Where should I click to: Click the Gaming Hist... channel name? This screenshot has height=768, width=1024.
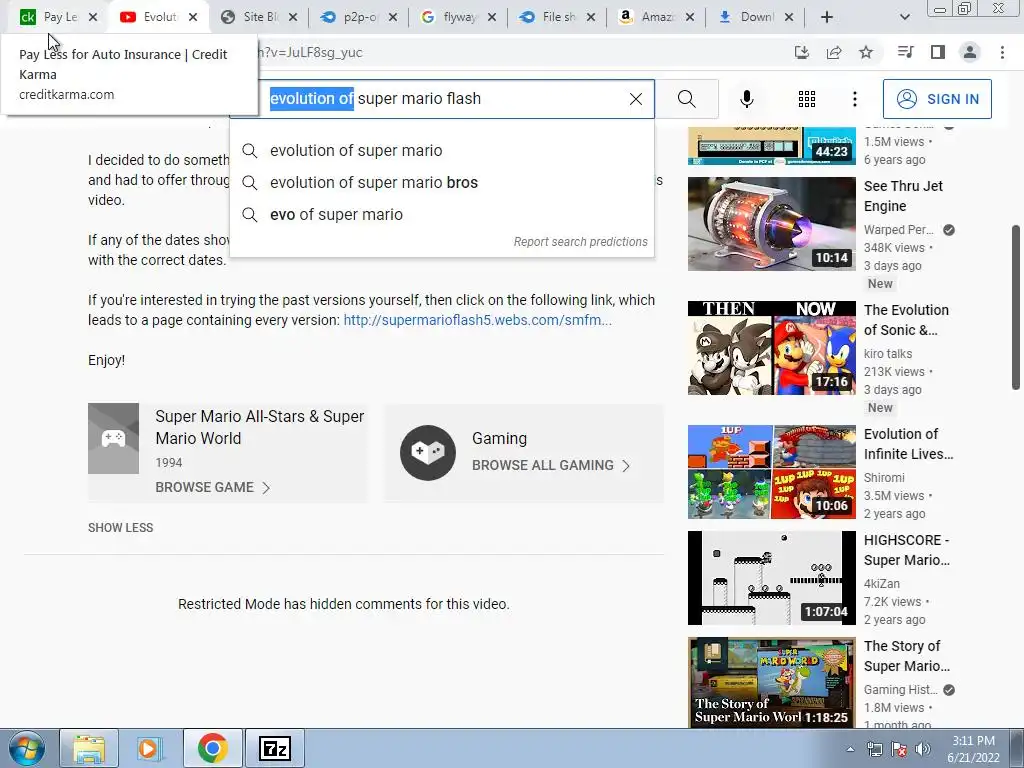click(x=901, y=690)
